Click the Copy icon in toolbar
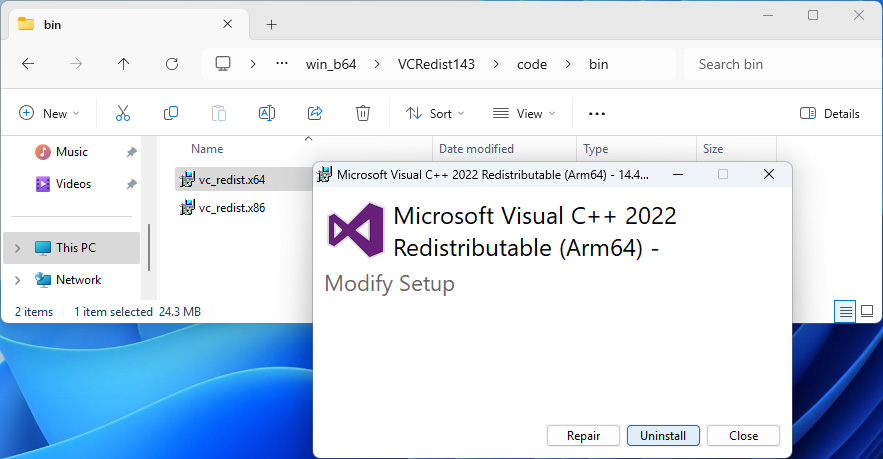The width and height of the screenshot is (883, 459). click(171, 113)
